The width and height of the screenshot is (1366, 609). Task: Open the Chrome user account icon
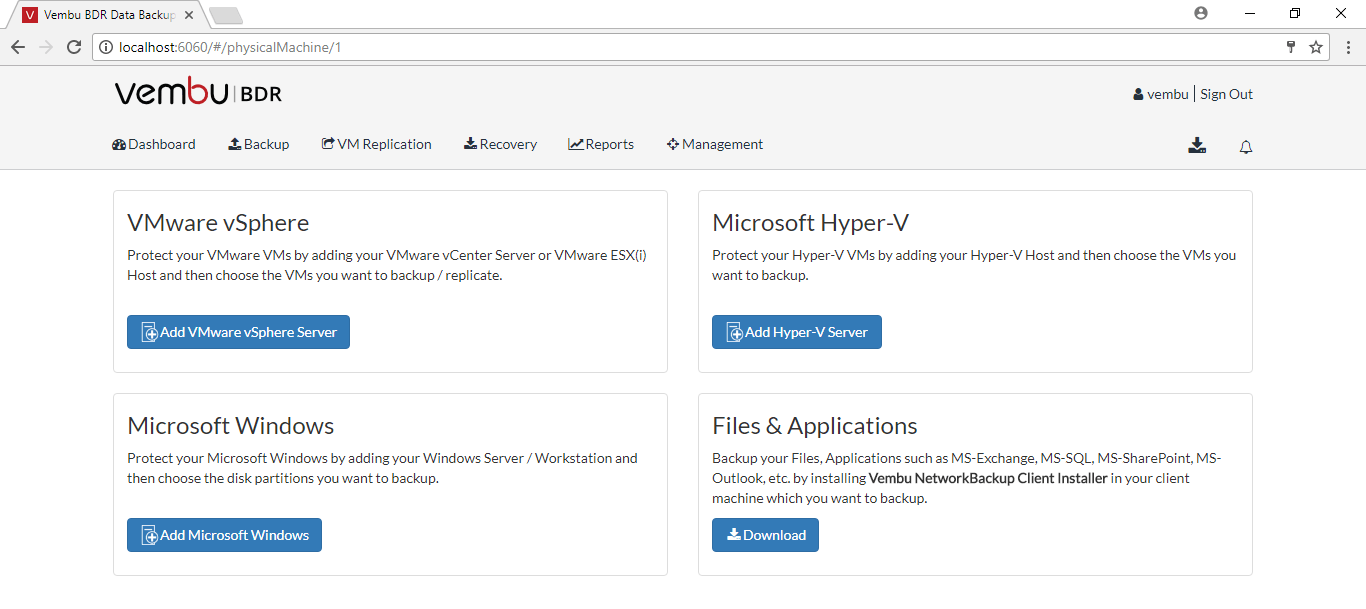[x=1201, y=13]
